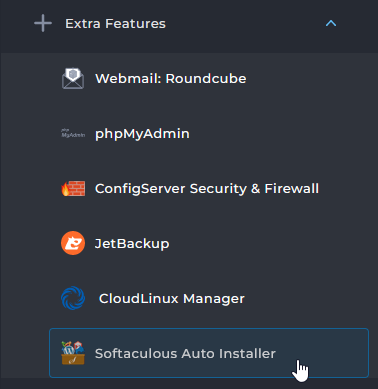Open ConfigServer Security & Firewall label
378x389 pixels.
pyautogui.click(x=207, y=189)
